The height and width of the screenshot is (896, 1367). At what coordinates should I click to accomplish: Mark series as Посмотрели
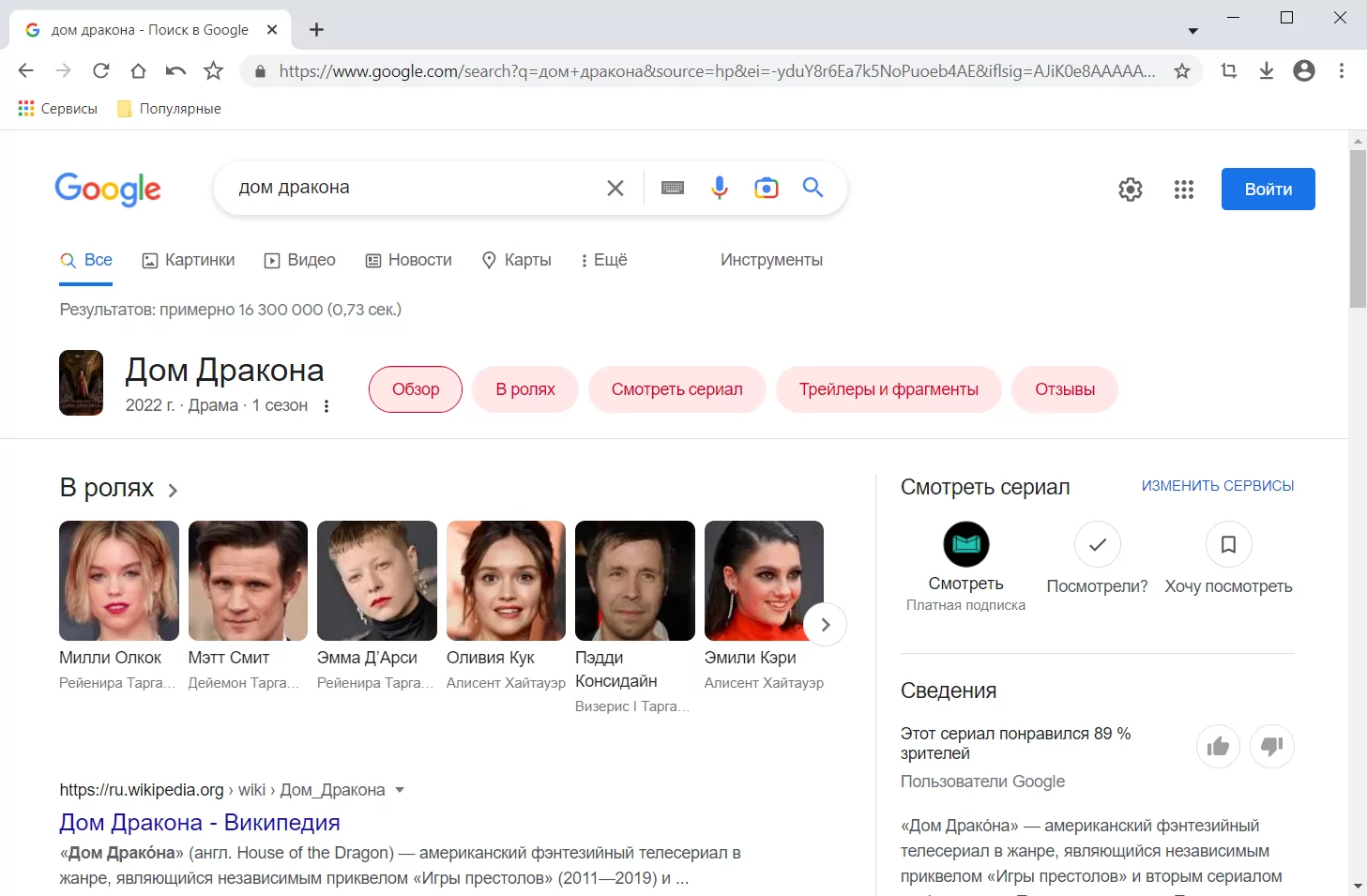point(1098,544)
